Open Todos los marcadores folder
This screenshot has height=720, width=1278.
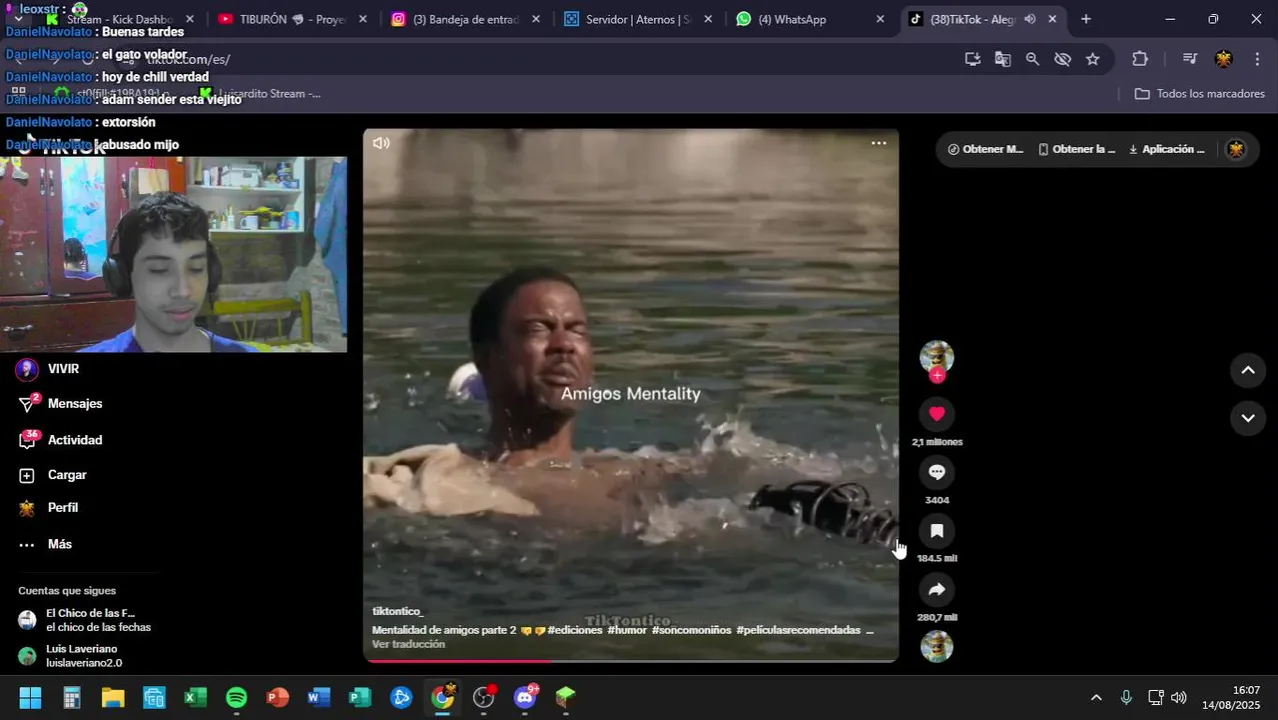(1200, 94)
